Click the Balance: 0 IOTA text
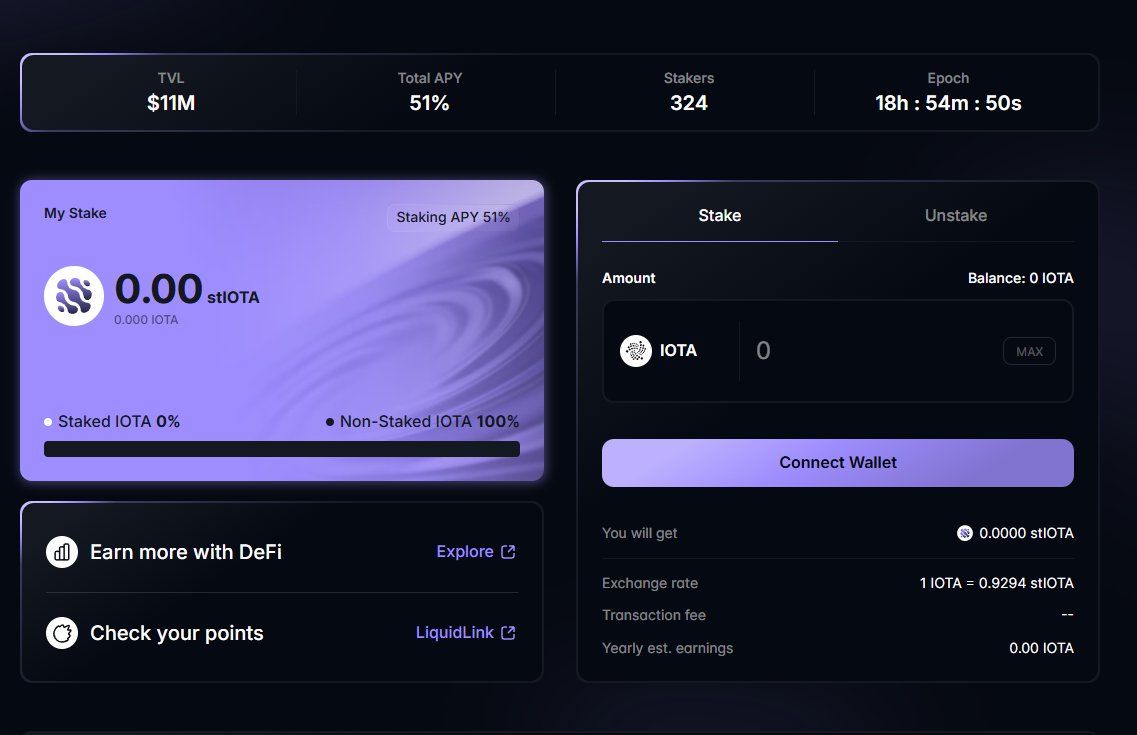This screenshot has width=1137, height=735. (1020, 278)
